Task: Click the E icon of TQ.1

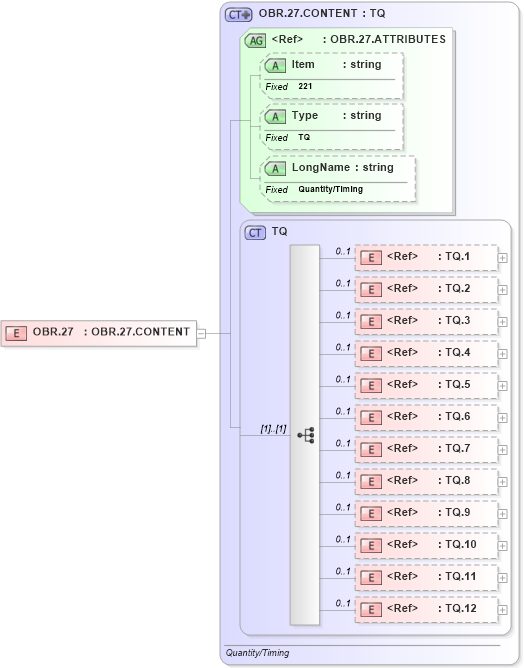Action: (371, 258)
